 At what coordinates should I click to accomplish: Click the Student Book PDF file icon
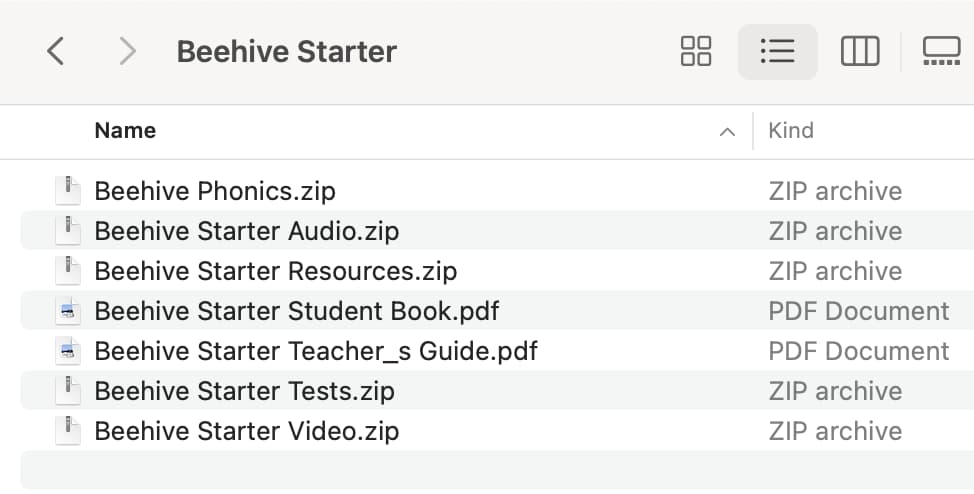68,311
